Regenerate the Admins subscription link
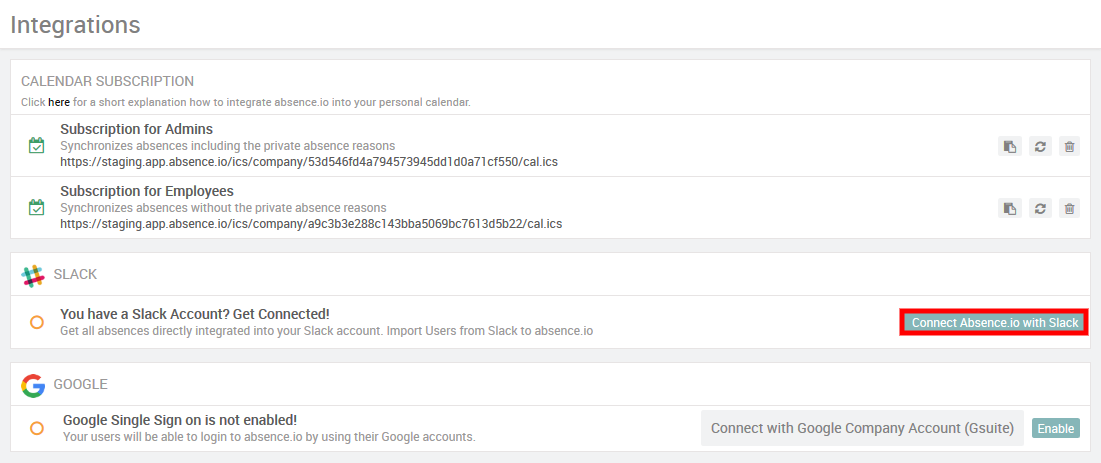This screenshot has width=1101, height=463. (x=1040, y=147)
